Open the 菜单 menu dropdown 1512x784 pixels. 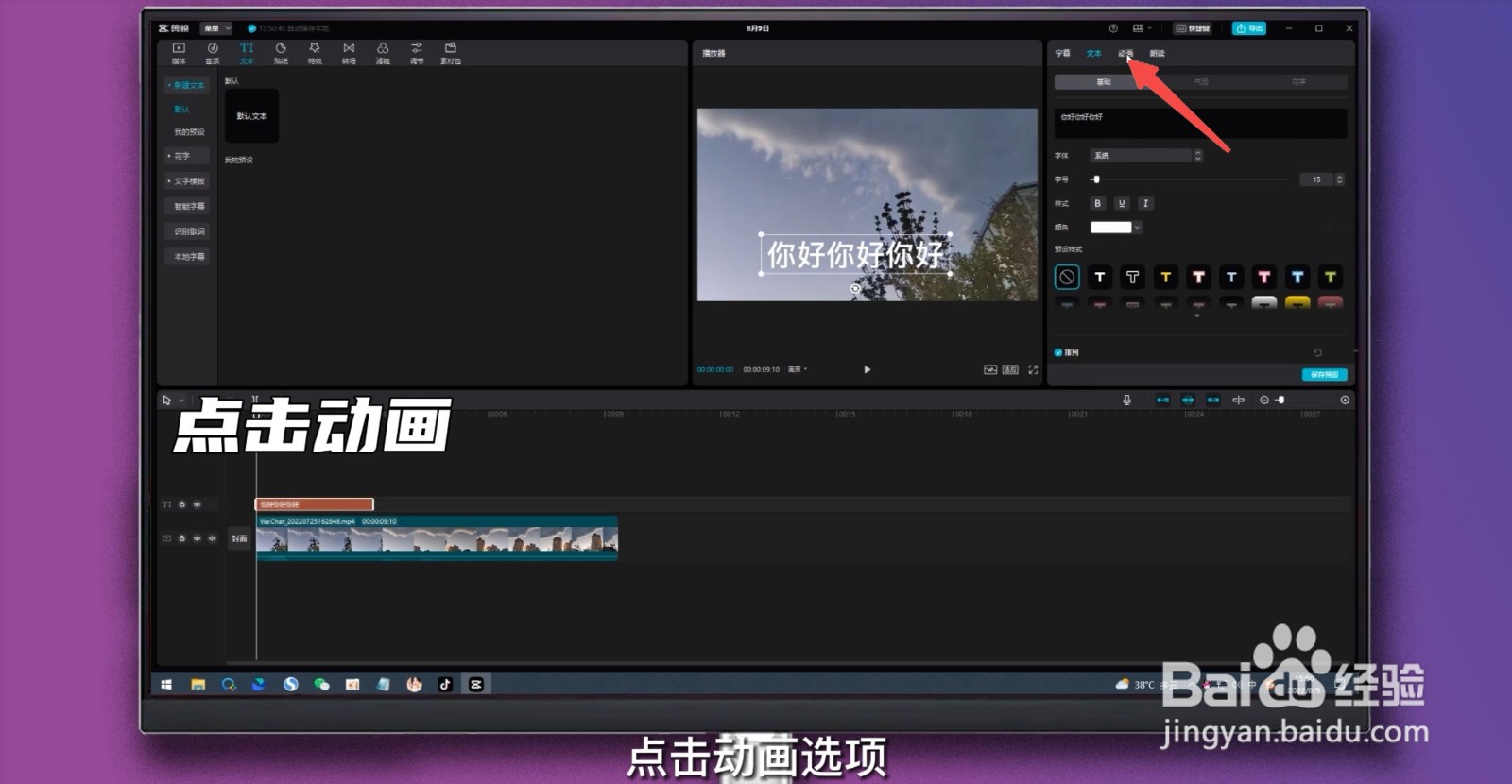[215, 28]
